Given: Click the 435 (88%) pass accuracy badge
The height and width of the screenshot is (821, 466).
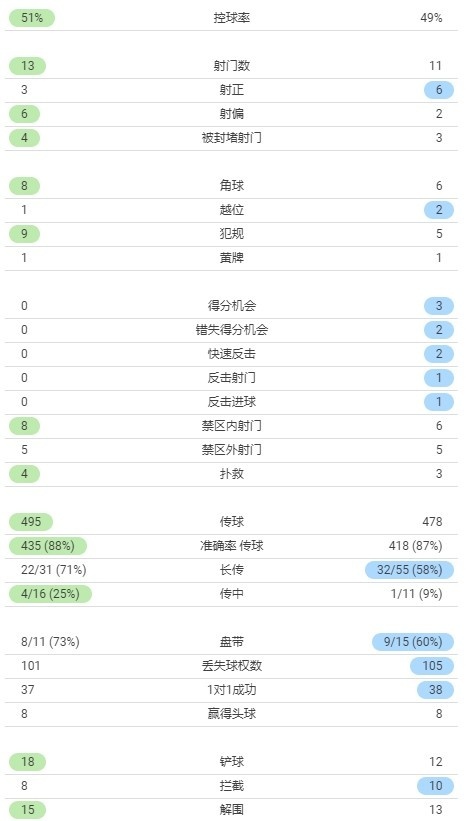Looking at the screenshot, I should pos(48,546).
